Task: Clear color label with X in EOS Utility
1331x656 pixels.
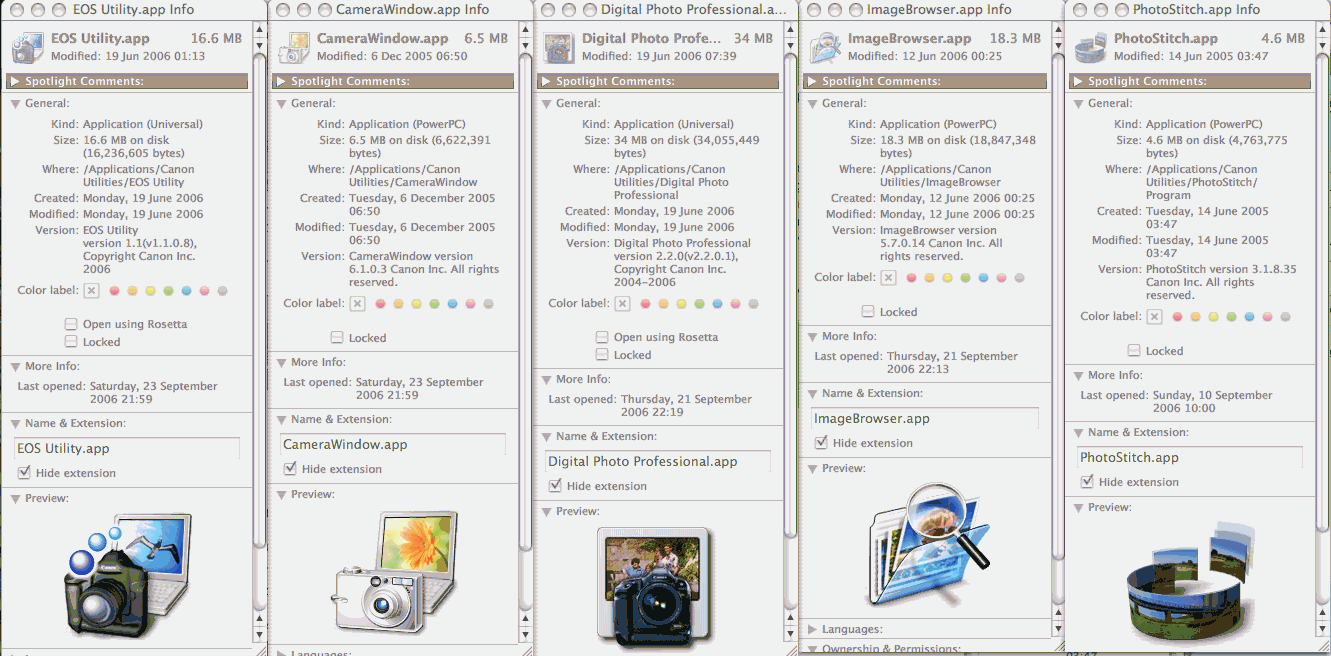Action: point(91,291)
